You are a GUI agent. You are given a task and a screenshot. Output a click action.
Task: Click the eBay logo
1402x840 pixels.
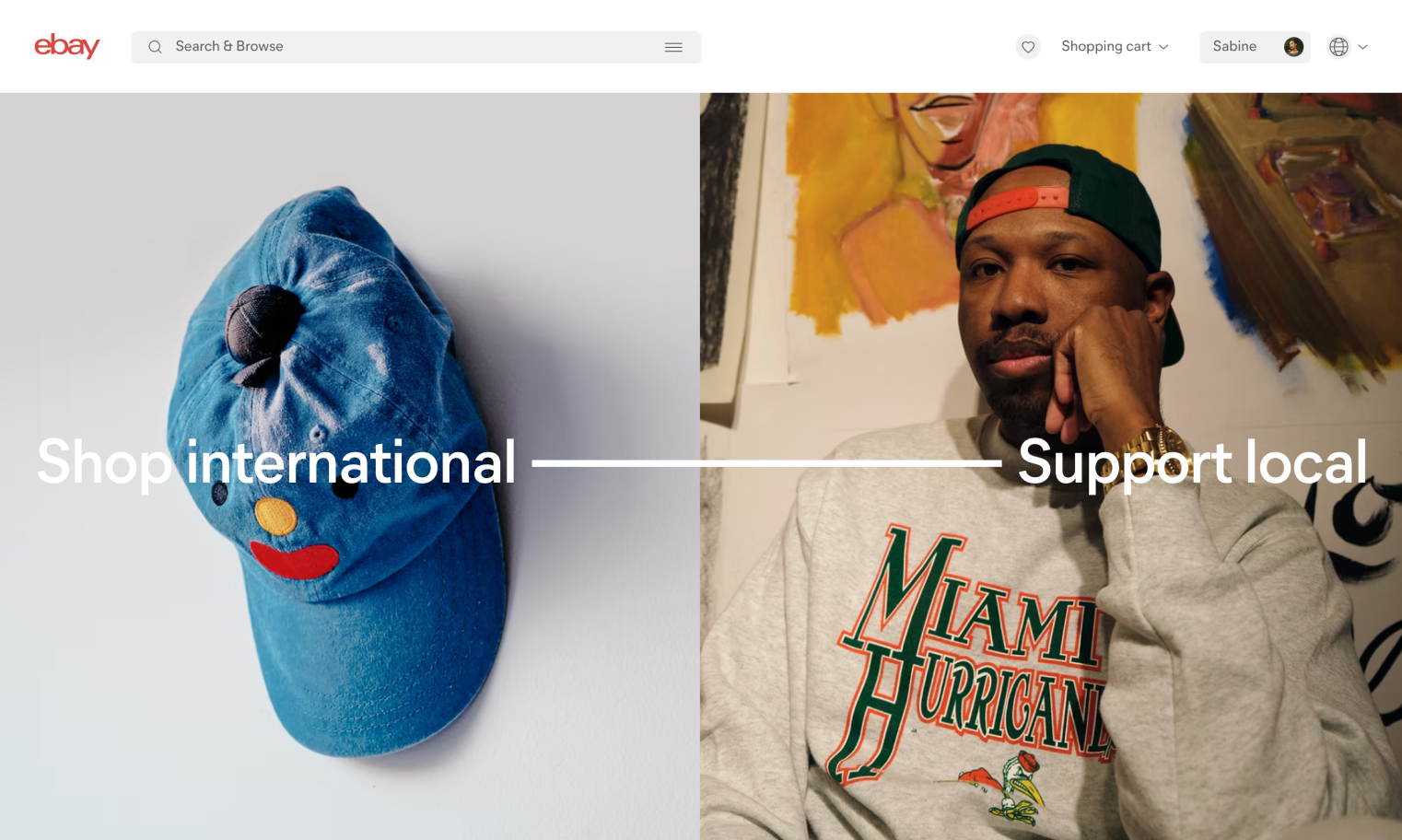[x=66, y=46]
